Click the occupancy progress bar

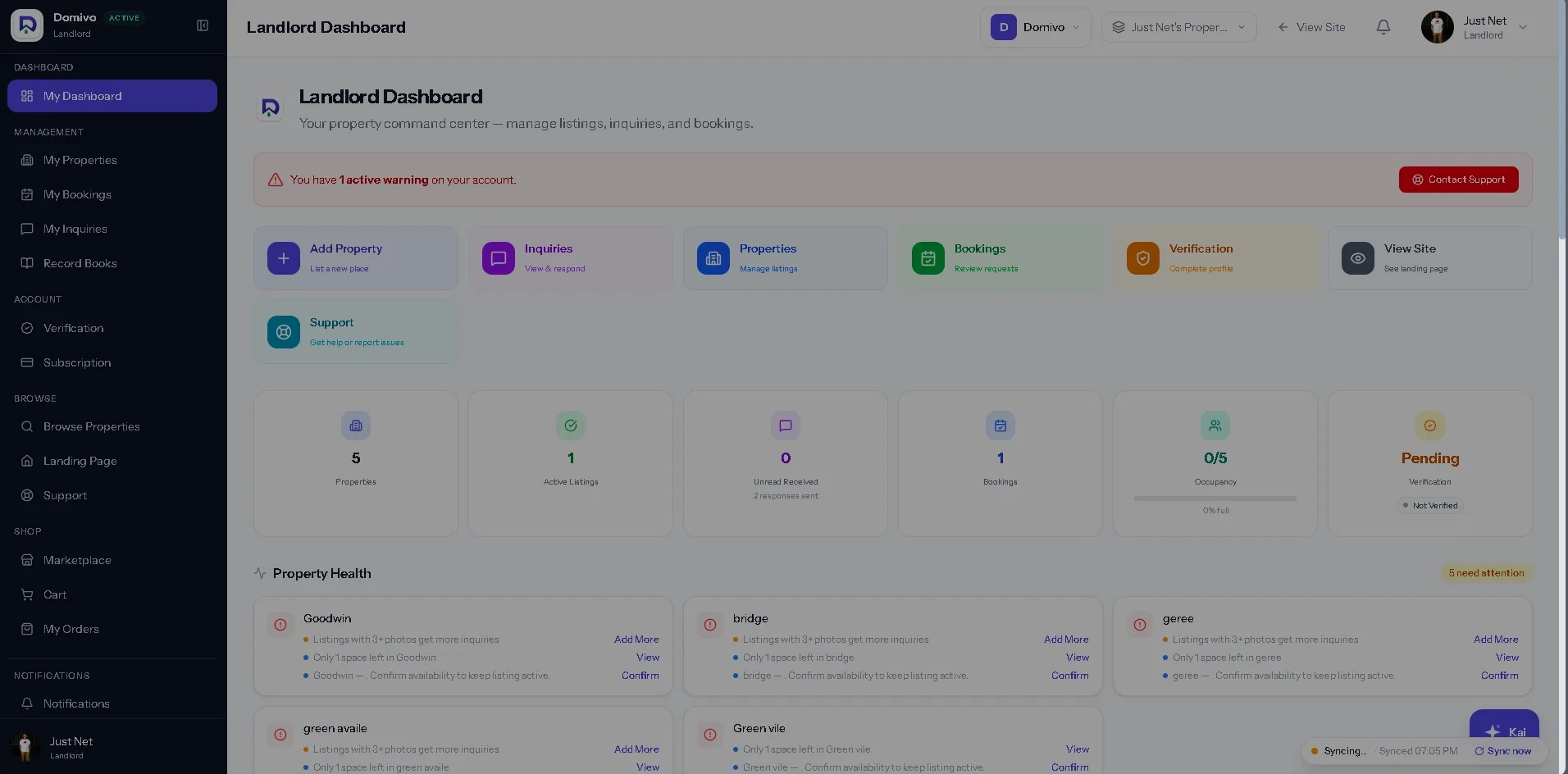tap(1215, 499)
